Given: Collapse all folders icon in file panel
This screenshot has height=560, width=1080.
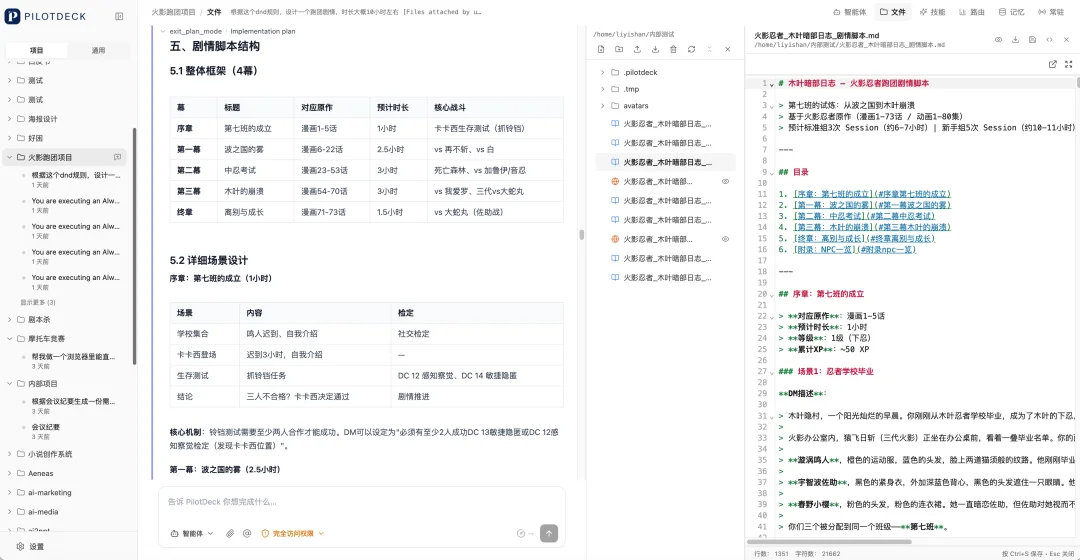Looking at the screenshot, I should coord(709,50).
